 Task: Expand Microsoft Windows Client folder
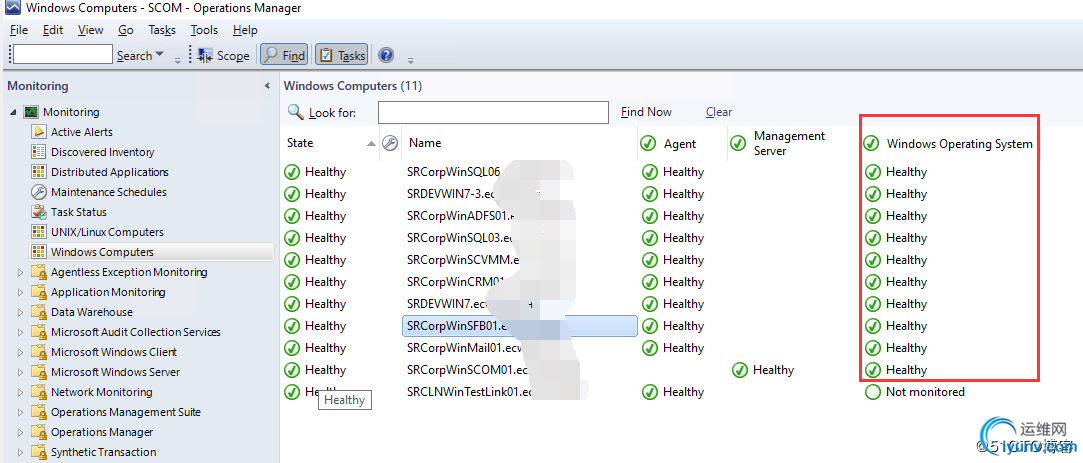point(20,352)
